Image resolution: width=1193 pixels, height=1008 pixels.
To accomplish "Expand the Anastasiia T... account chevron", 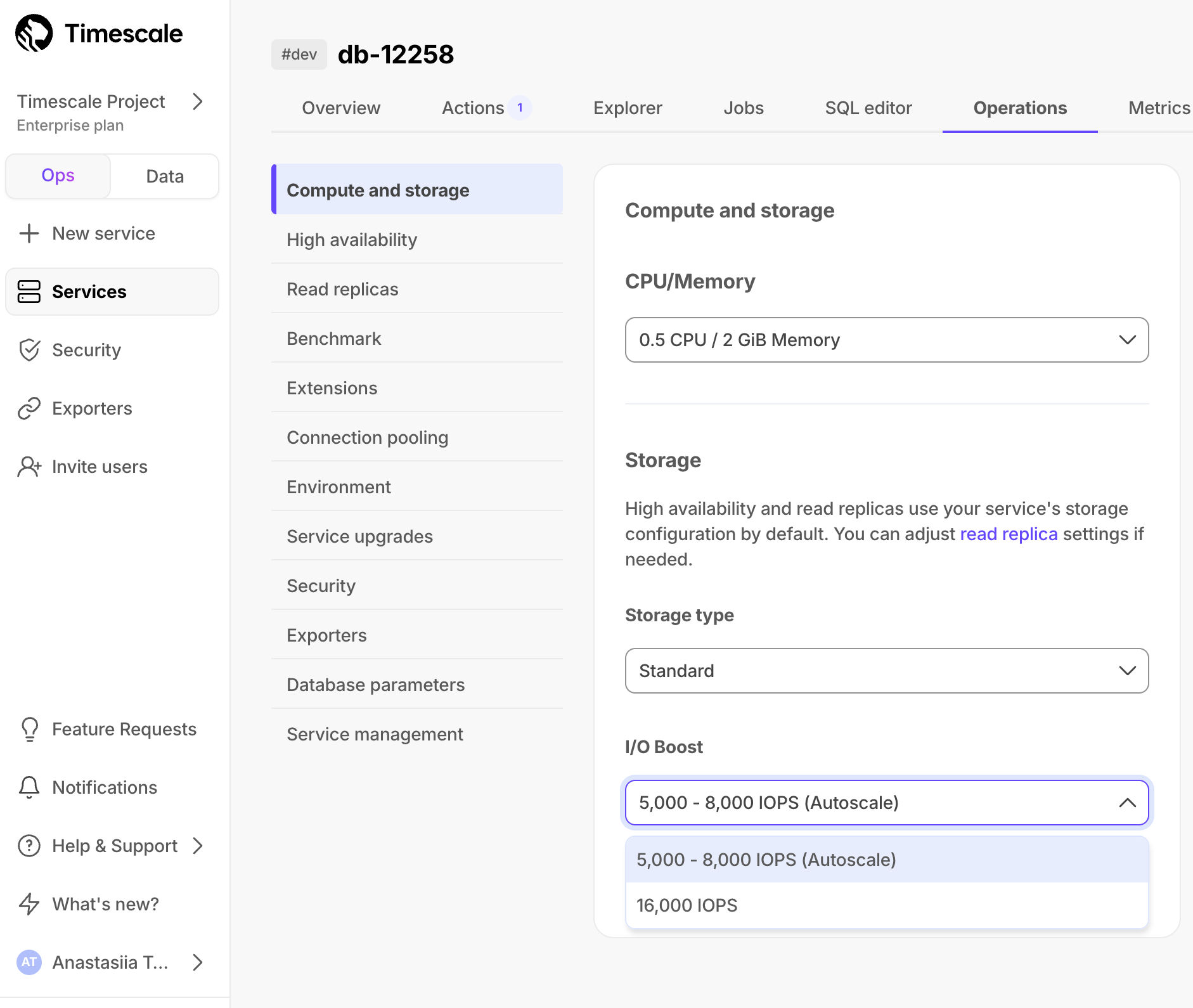I will 198,962.
